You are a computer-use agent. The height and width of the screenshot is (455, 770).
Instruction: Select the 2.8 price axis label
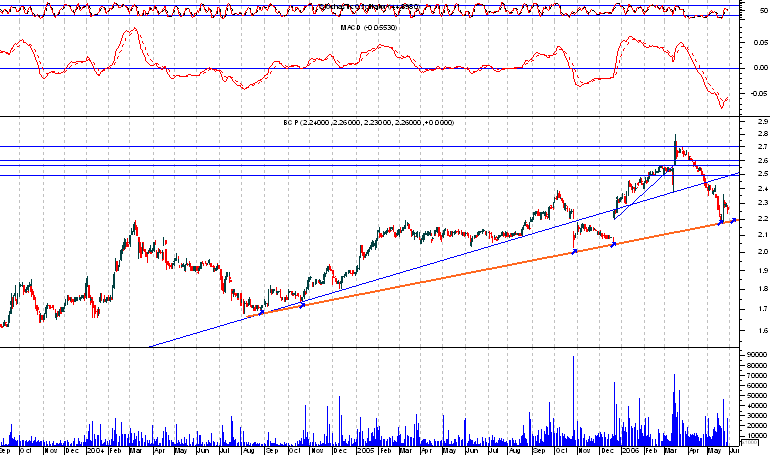click(763, 134)
